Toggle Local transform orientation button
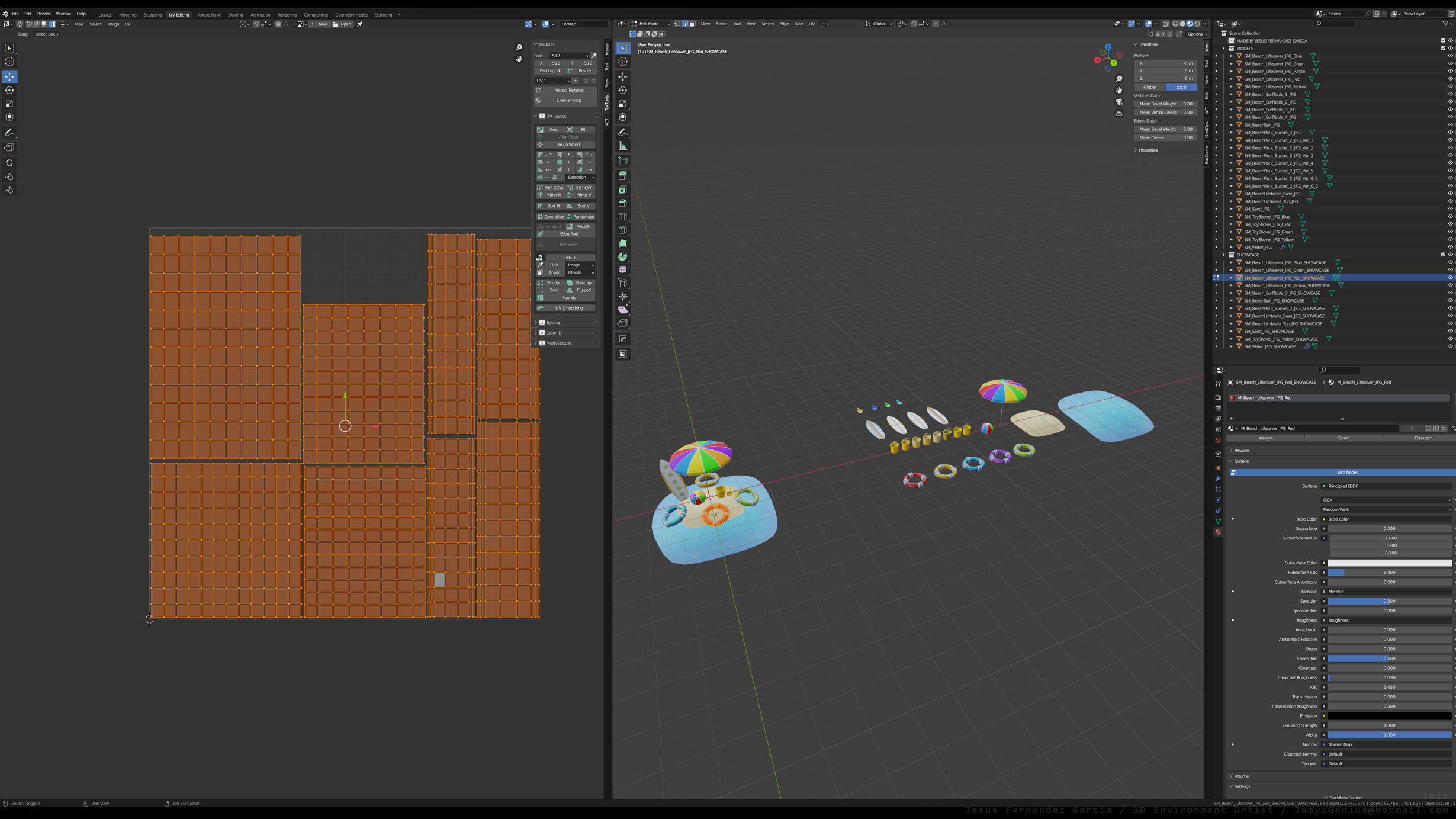Viewport: 1456px width, 819px height. 1181,87
